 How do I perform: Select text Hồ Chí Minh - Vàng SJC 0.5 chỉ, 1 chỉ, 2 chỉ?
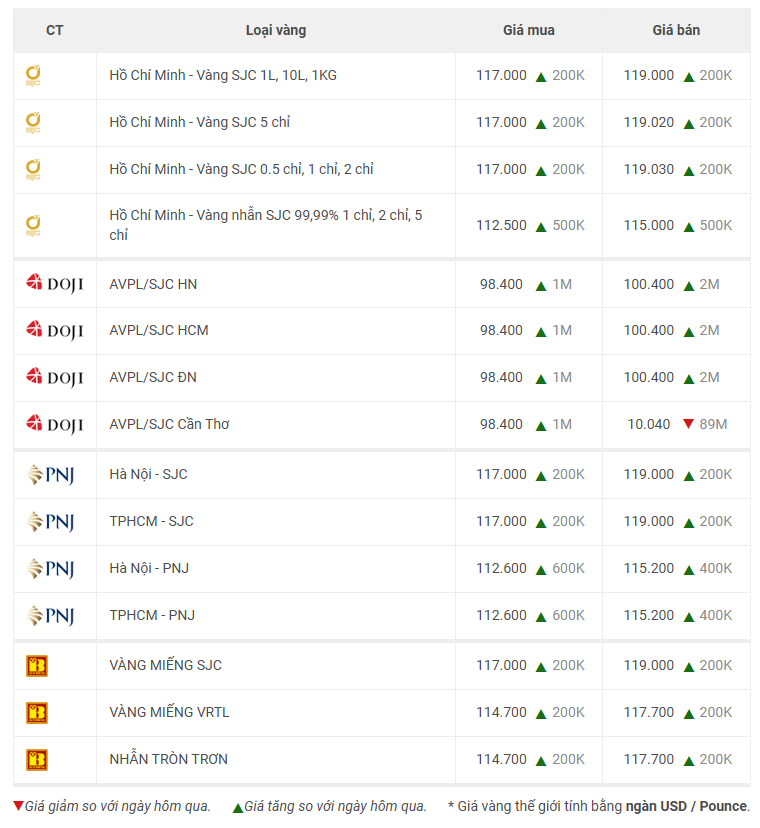pos(241,170)
